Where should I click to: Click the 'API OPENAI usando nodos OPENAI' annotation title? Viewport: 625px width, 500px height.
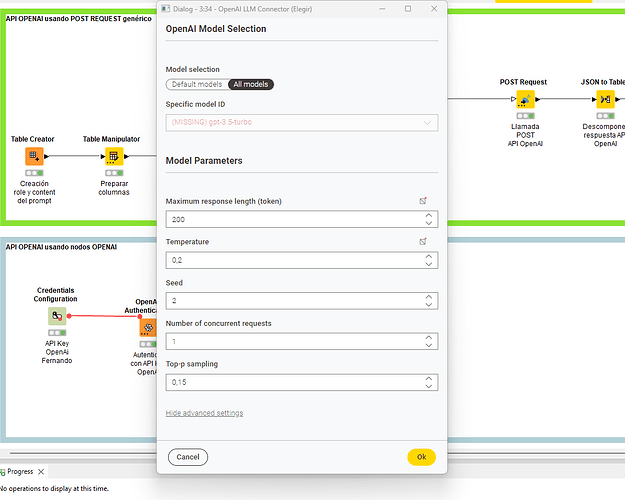coord(61,247)
